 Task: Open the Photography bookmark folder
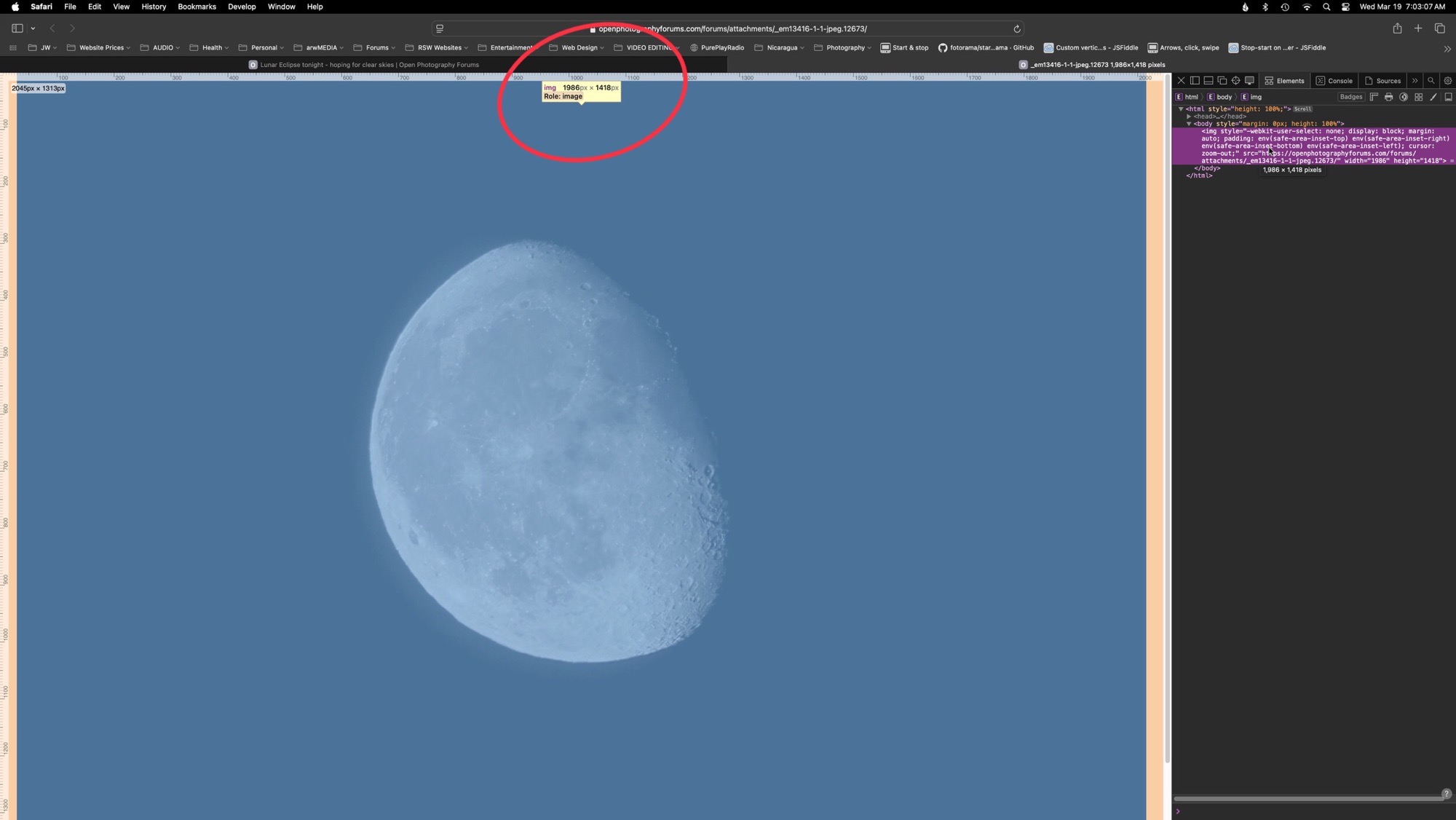tap(842, 48)
